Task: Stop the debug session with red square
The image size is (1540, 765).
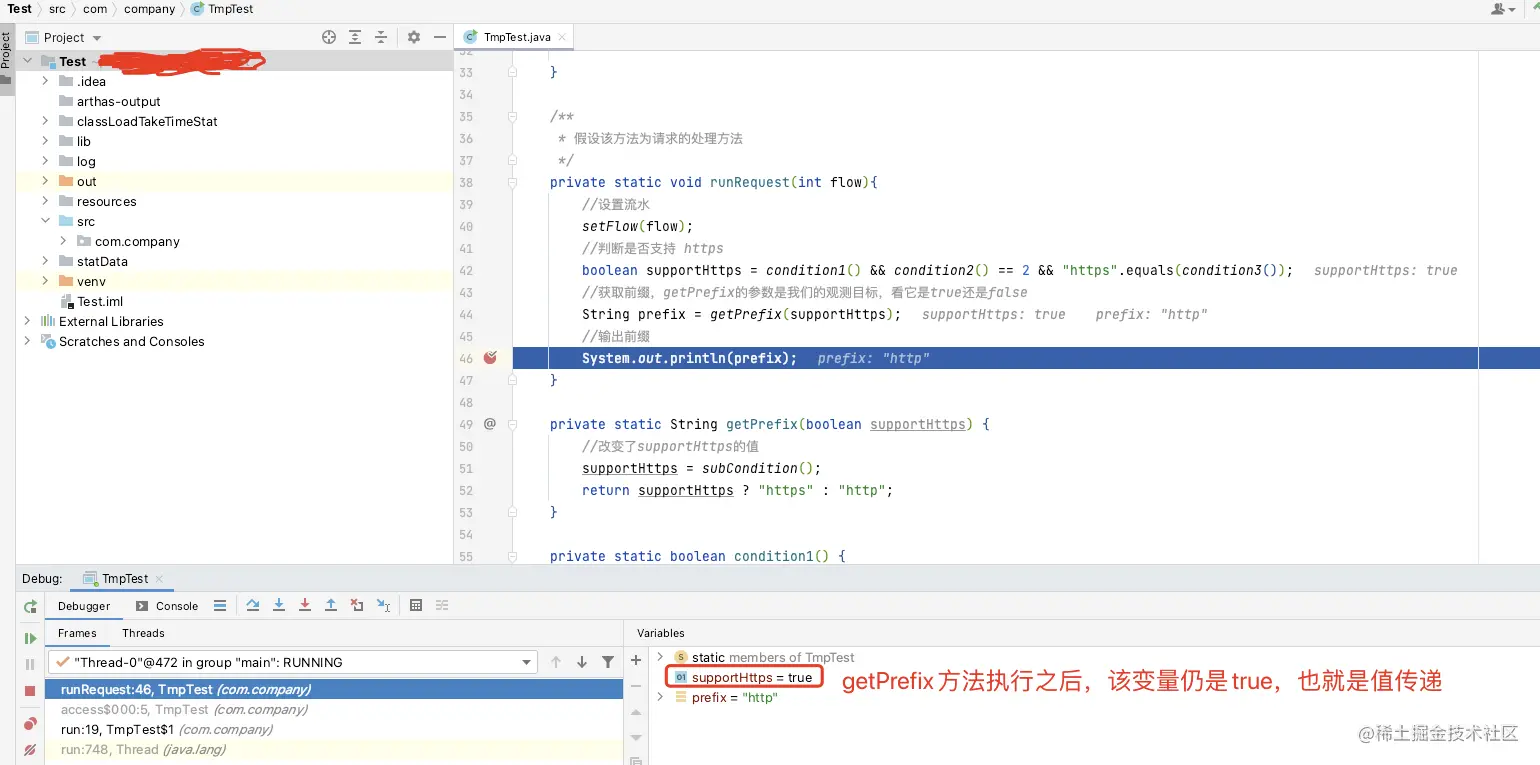Action: tap(30, 691)
